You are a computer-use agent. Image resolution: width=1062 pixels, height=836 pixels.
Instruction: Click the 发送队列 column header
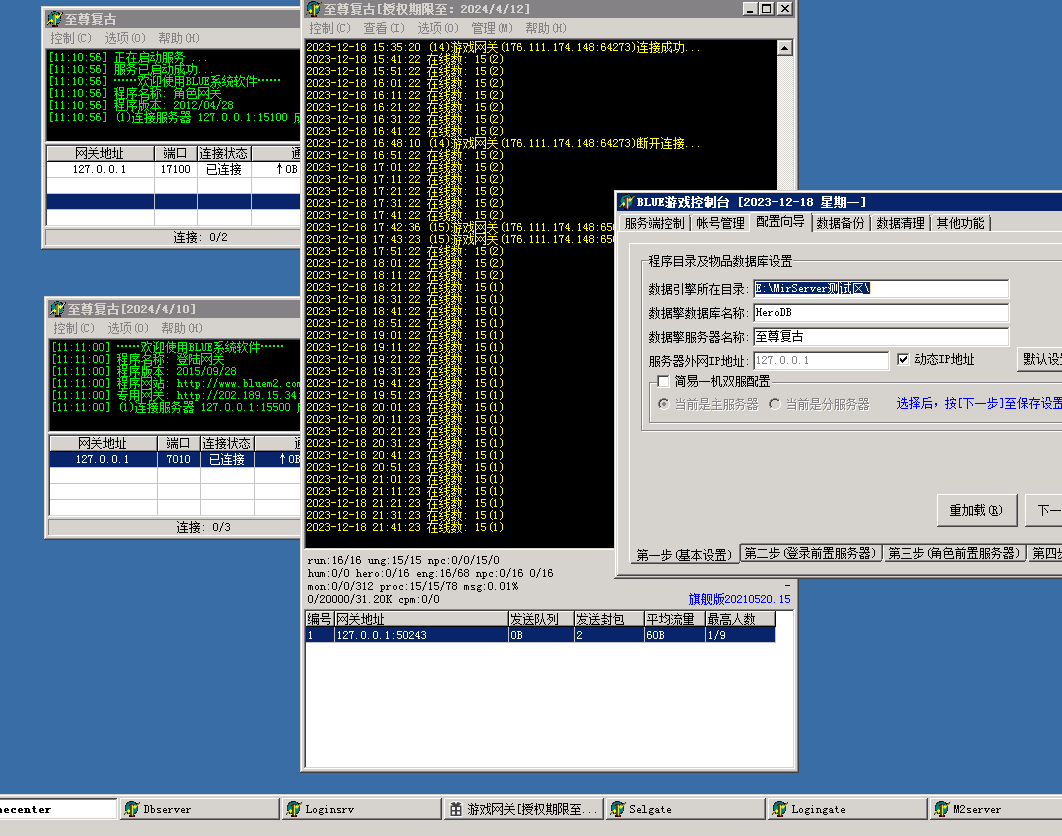(541, 619)
